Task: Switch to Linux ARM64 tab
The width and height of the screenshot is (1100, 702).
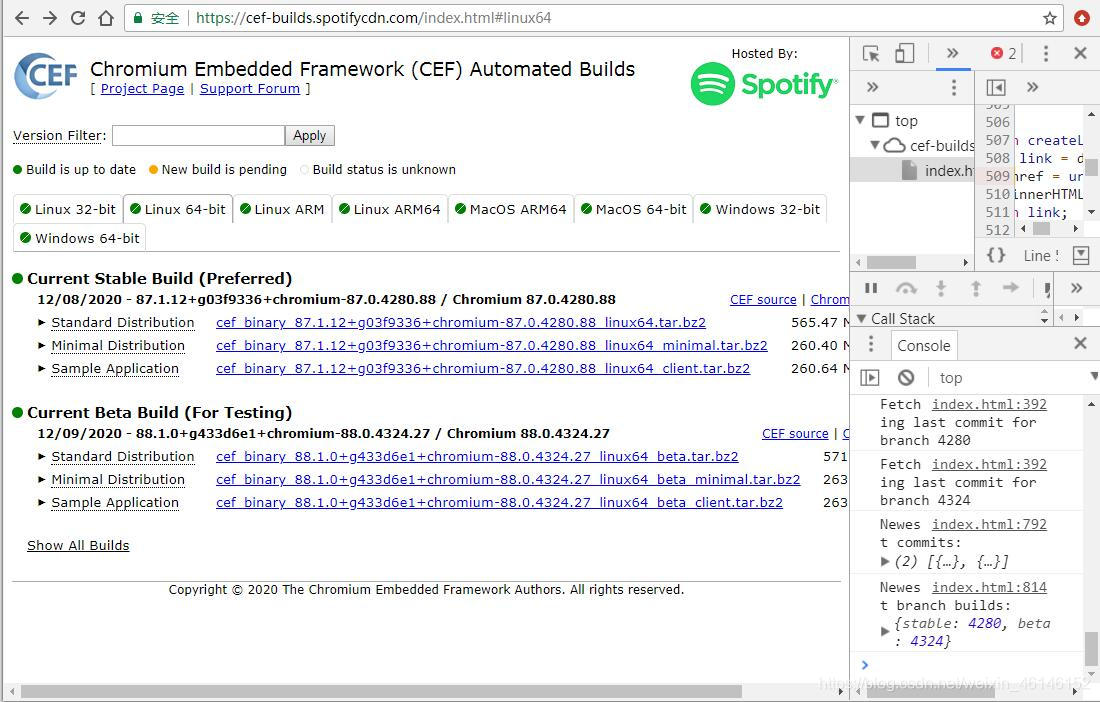Action: [x=389, y=209]
